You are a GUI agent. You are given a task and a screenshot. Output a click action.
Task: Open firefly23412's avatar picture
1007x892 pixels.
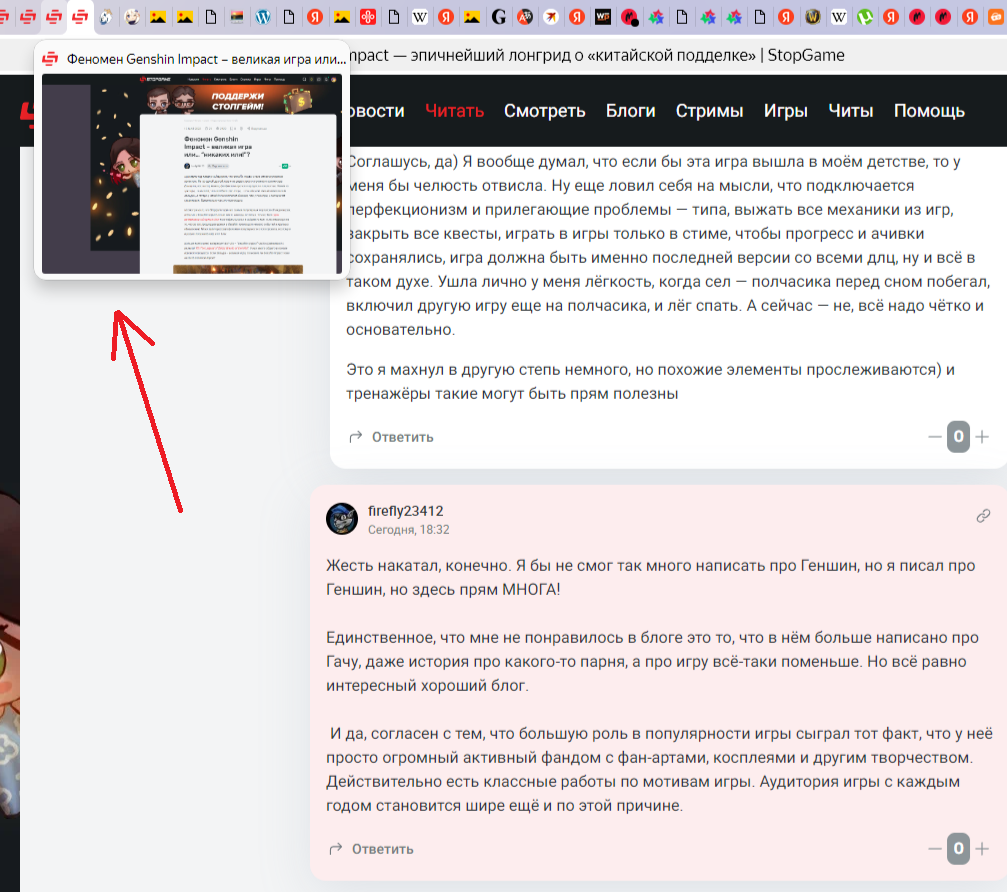342,519
